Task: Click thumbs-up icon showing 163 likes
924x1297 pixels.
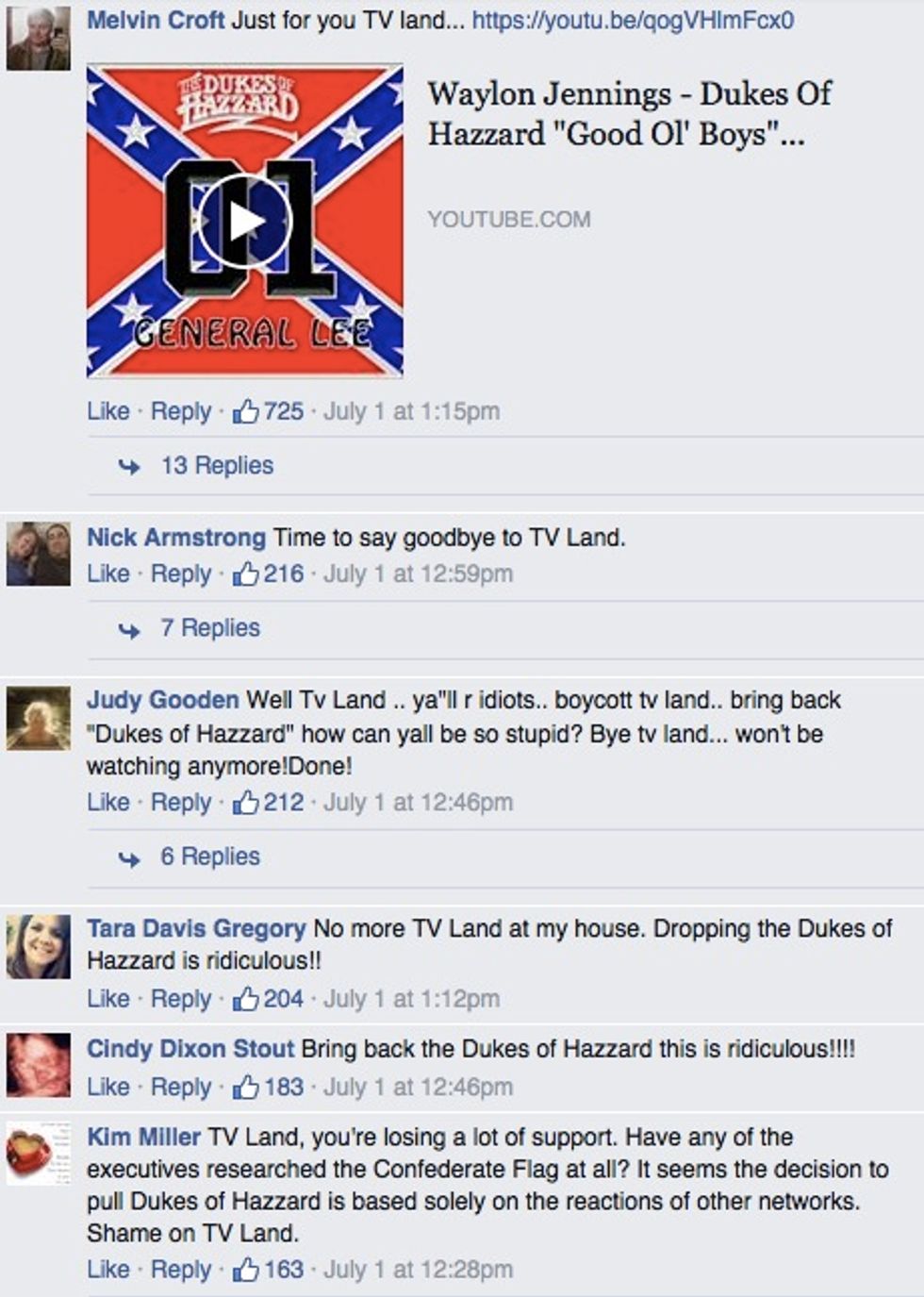Action: 246,1270
